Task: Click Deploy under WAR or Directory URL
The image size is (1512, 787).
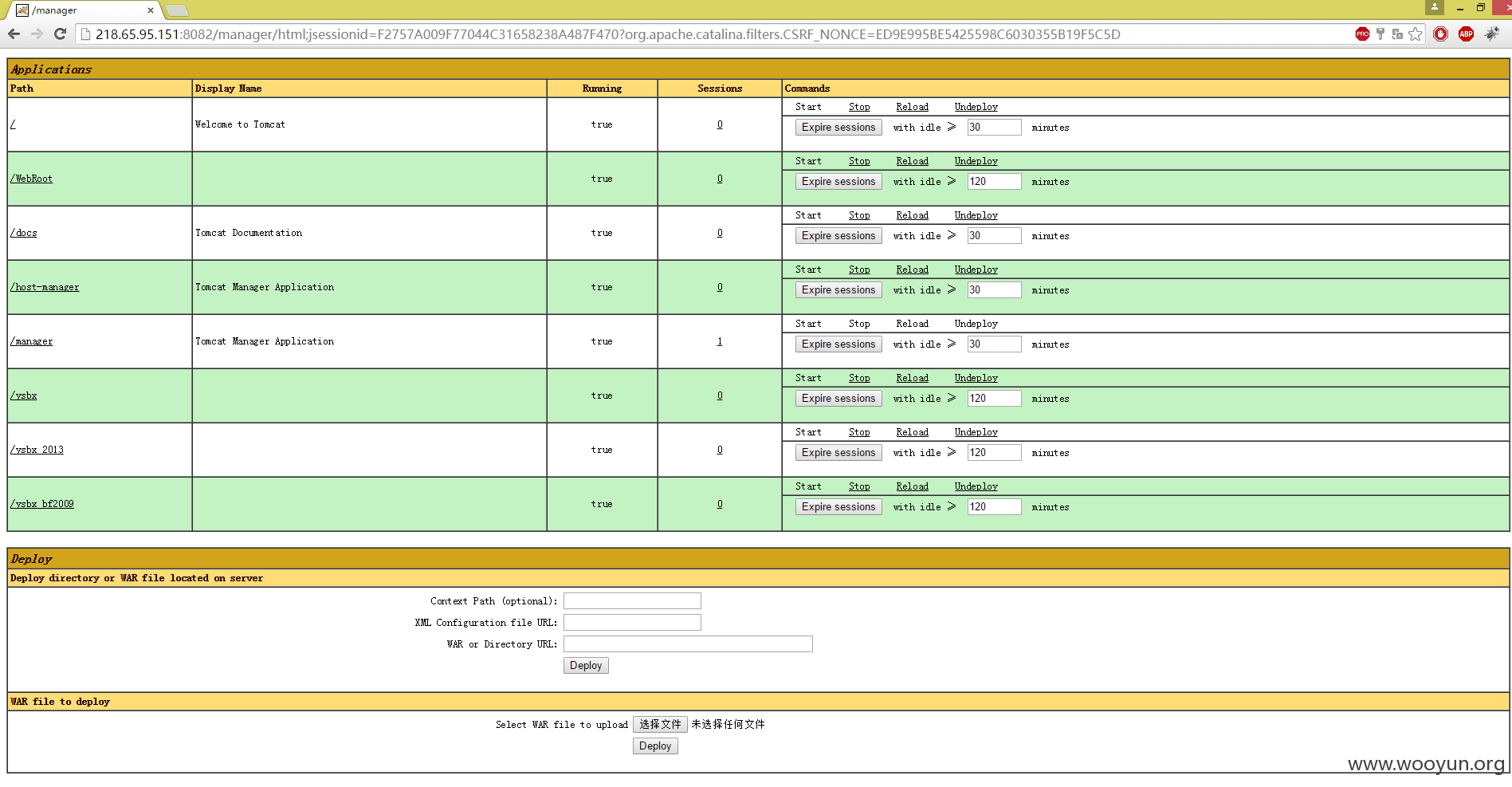Action: [586, 666]
